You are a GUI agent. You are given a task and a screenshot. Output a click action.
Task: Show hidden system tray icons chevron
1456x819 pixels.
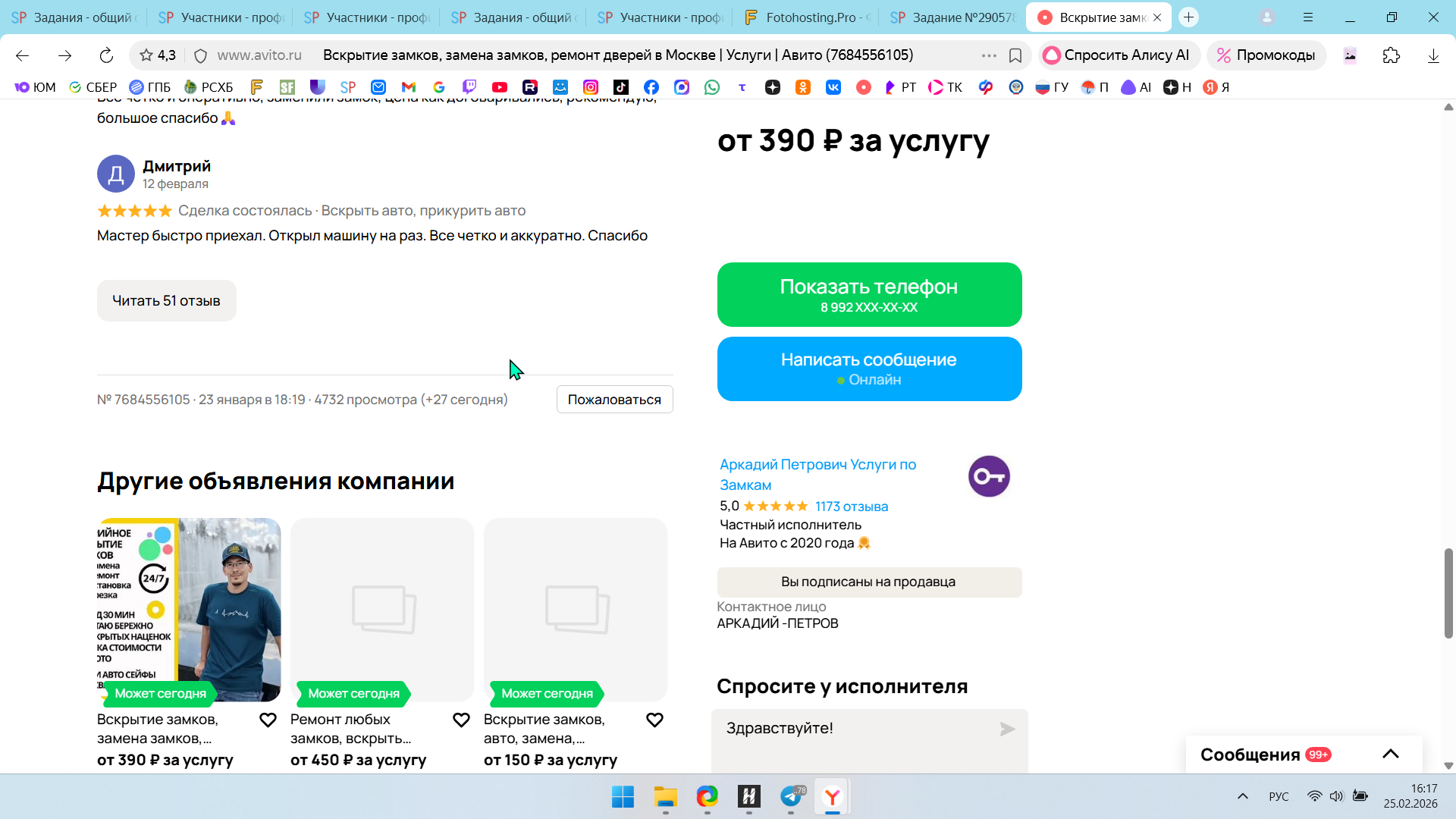[1242, 796]
